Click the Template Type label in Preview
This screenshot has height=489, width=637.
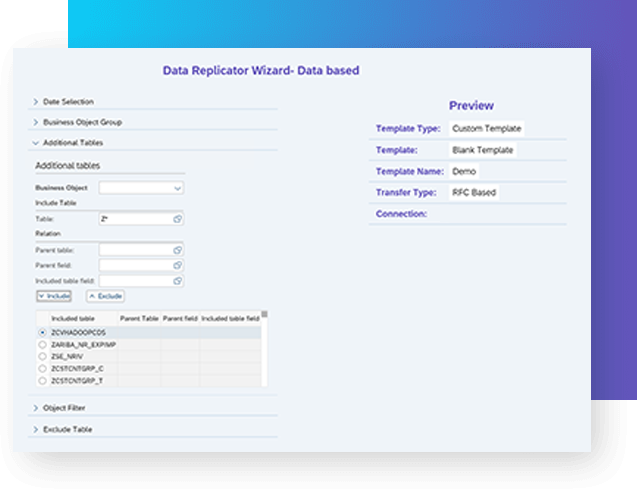(408, 129)
